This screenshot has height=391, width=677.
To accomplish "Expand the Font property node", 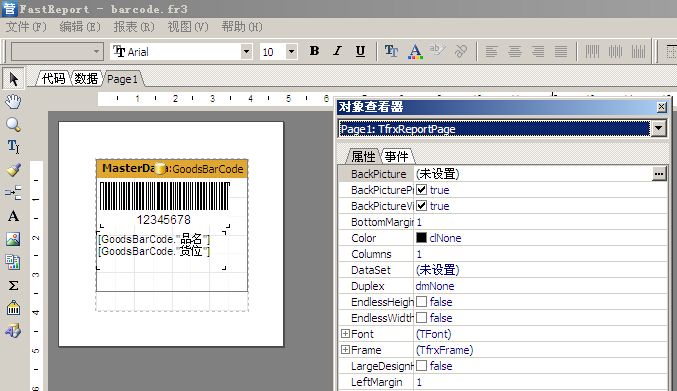I will pyautogui.click(x=345, y=334).
